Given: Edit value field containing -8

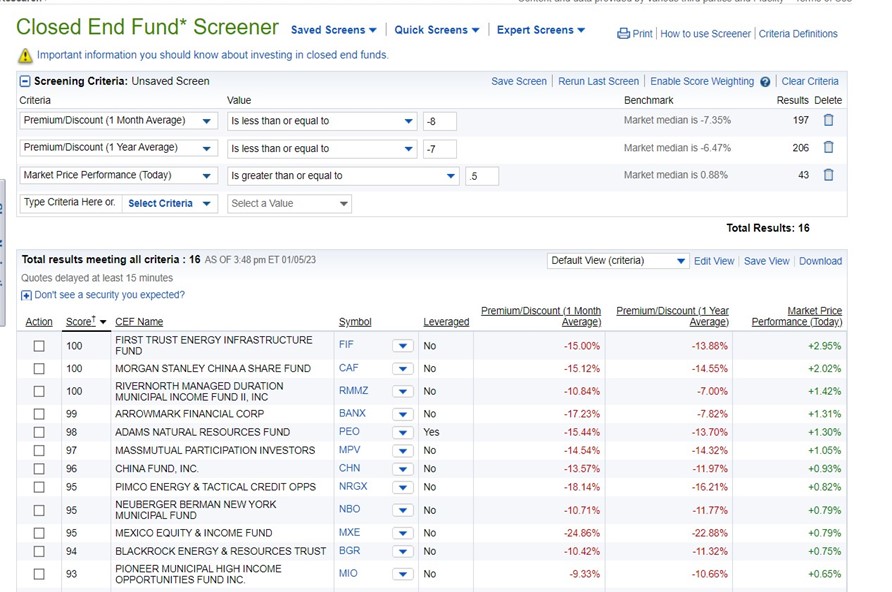Looking at the screenshot, I should point(439,121).
